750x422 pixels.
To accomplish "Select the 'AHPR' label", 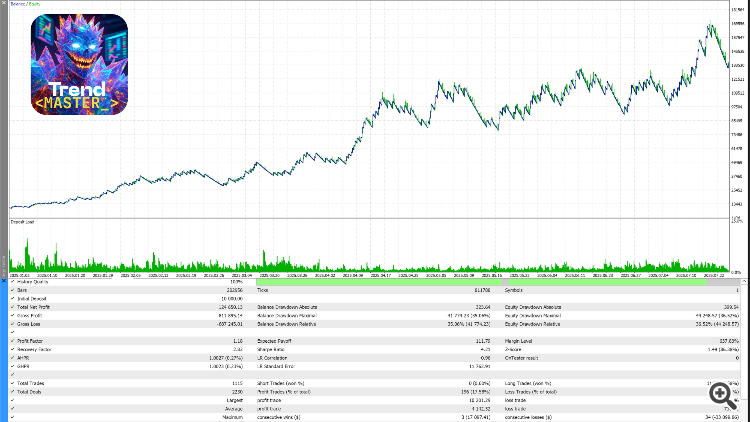I will point(23,358).
